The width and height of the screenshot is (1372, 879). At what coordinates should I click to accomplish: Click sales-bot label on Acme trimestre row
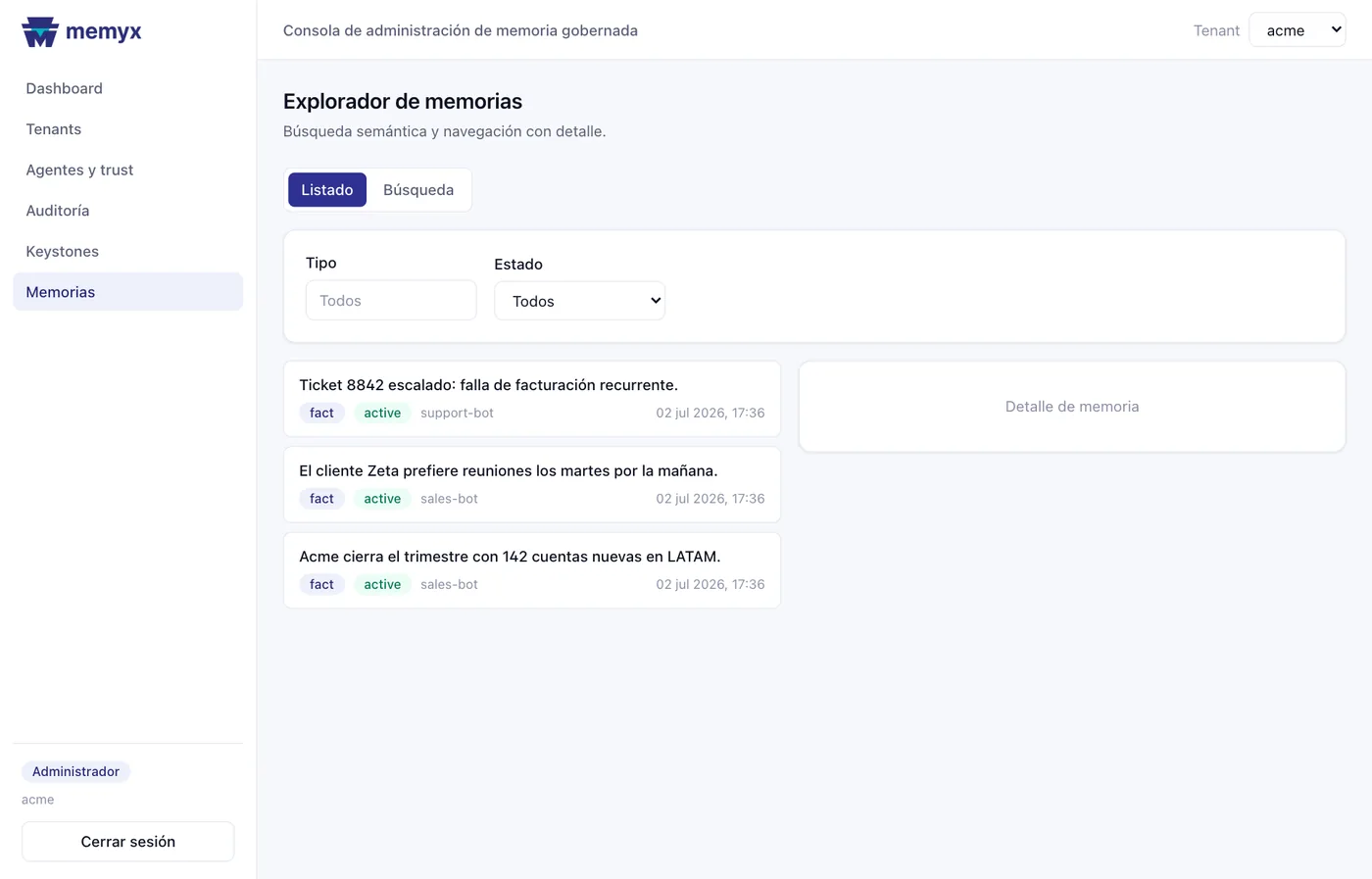click(449, 584)
